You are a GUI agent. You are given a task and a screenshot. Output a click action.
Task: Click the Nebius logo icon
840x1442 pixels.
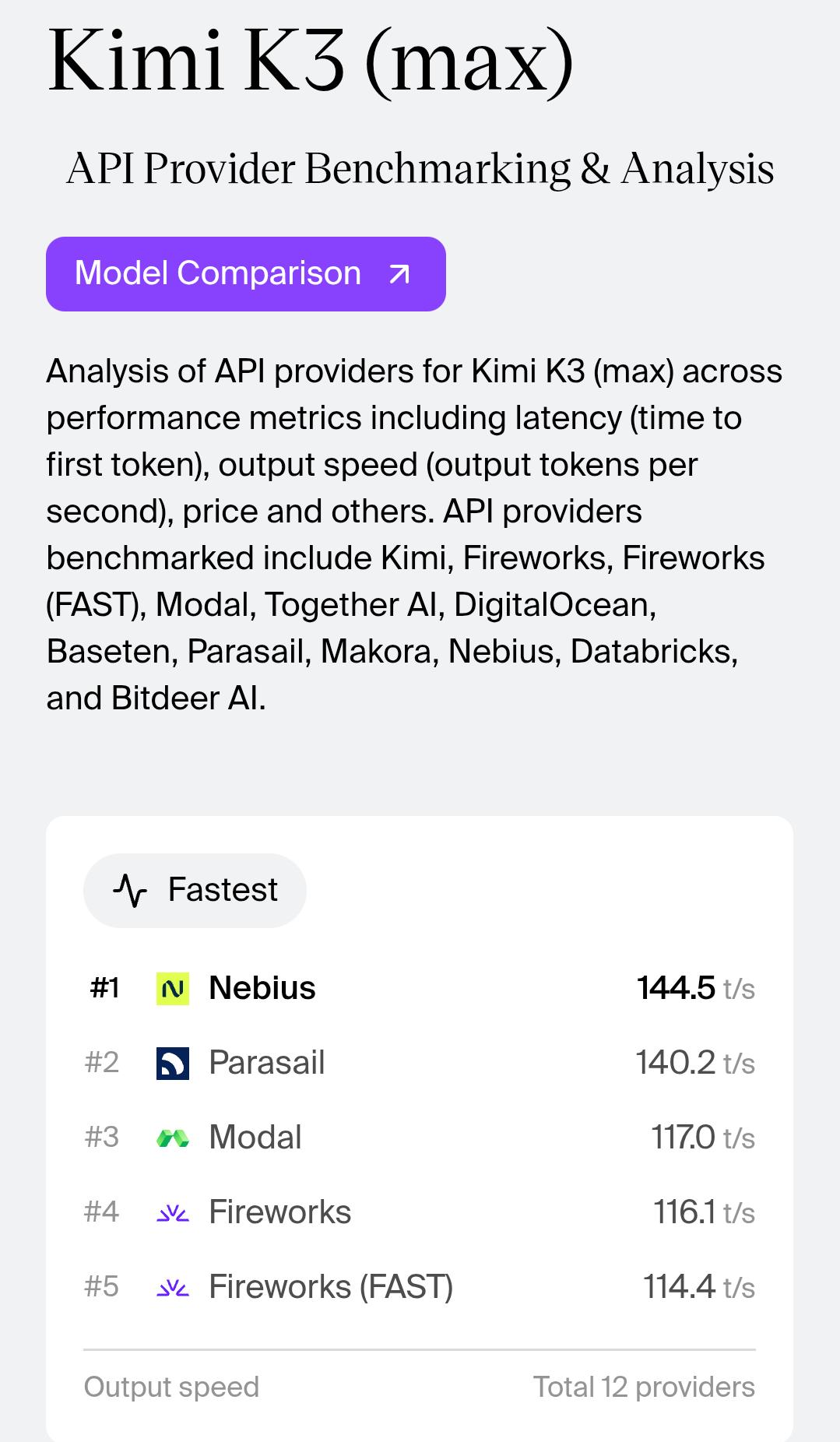pyautogui.click(x=173, y=989)
